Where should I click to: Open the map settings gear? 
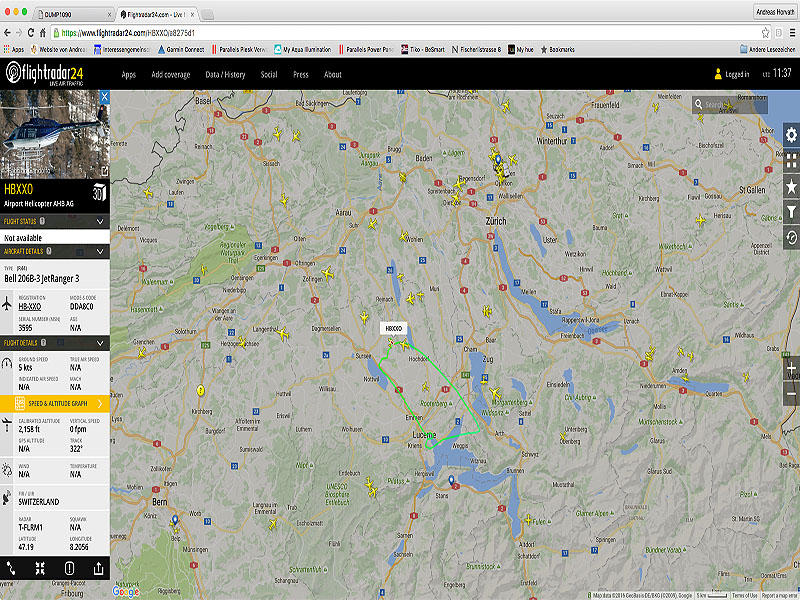pos(791,135)
